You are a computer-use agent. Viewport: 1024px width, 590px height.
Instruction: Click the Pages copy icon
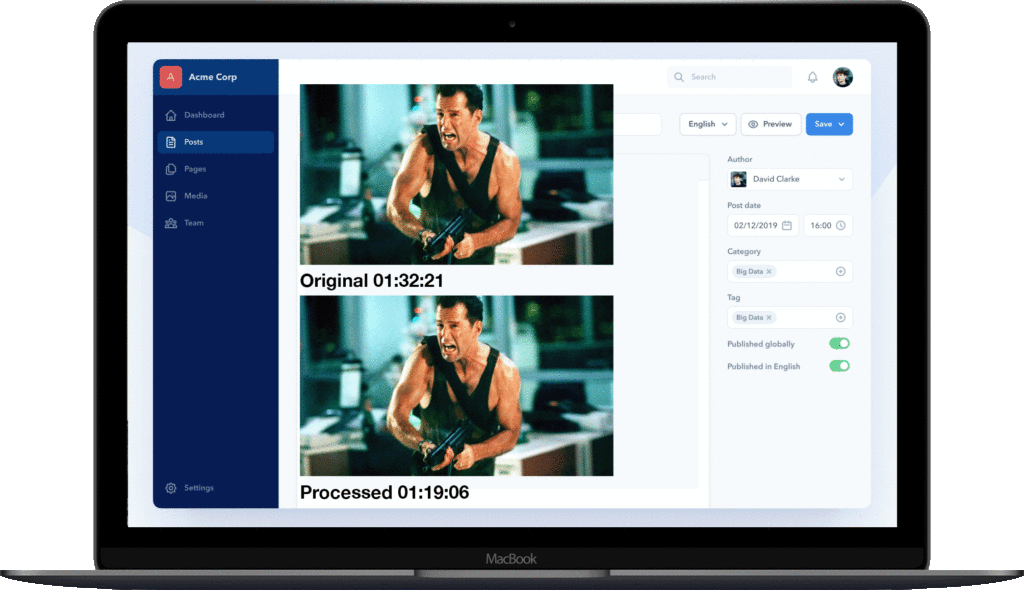click(x=171, y=169)
